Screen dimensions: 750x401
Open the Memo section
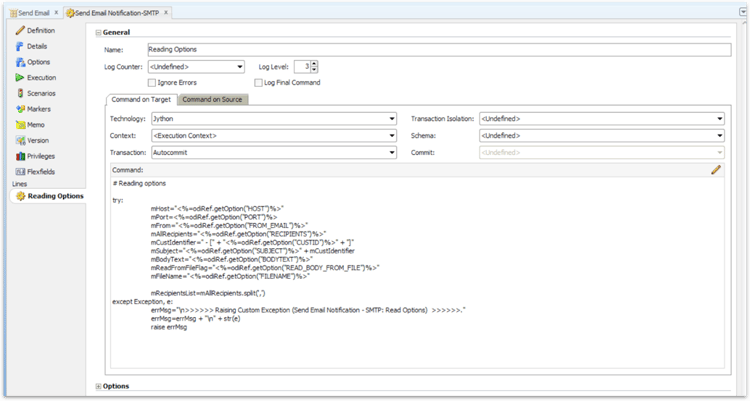click(x=36, y=124)
